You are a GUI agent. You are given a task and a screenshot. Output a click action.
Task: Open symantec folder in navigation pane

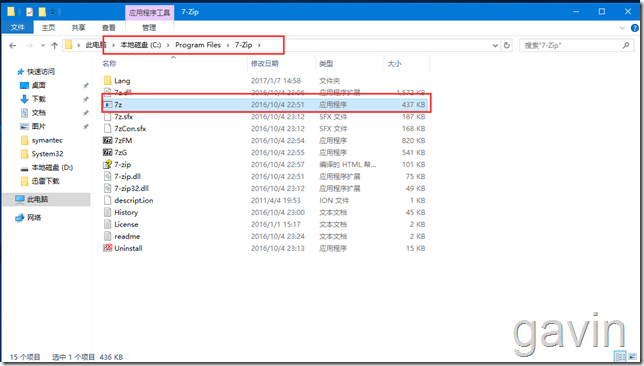pos(47,140)
